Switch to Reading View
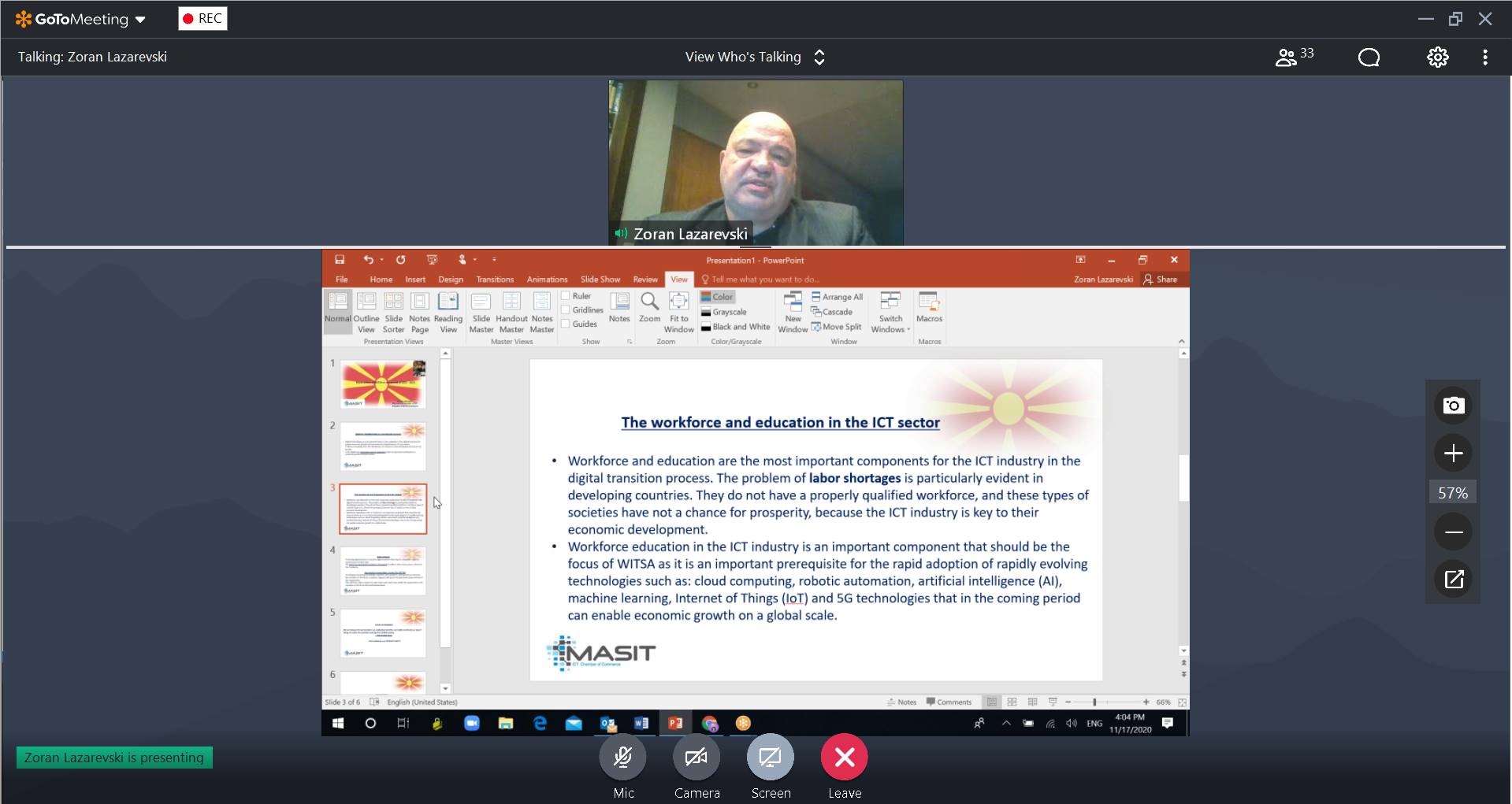1512x804 pixels. coord(448,312)
